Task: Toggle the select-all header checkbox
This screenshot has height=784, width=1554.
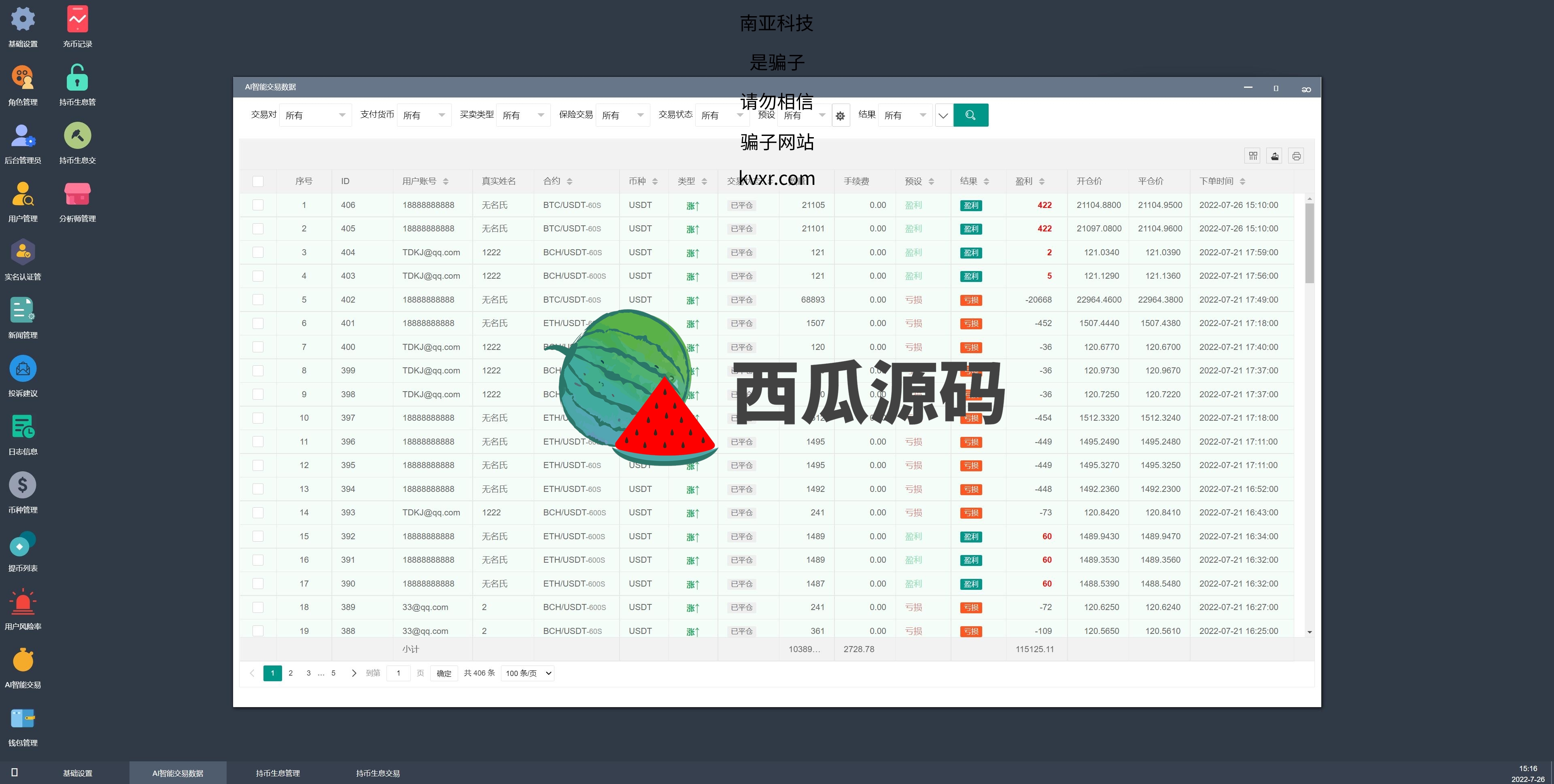Action: click(258, 181)
